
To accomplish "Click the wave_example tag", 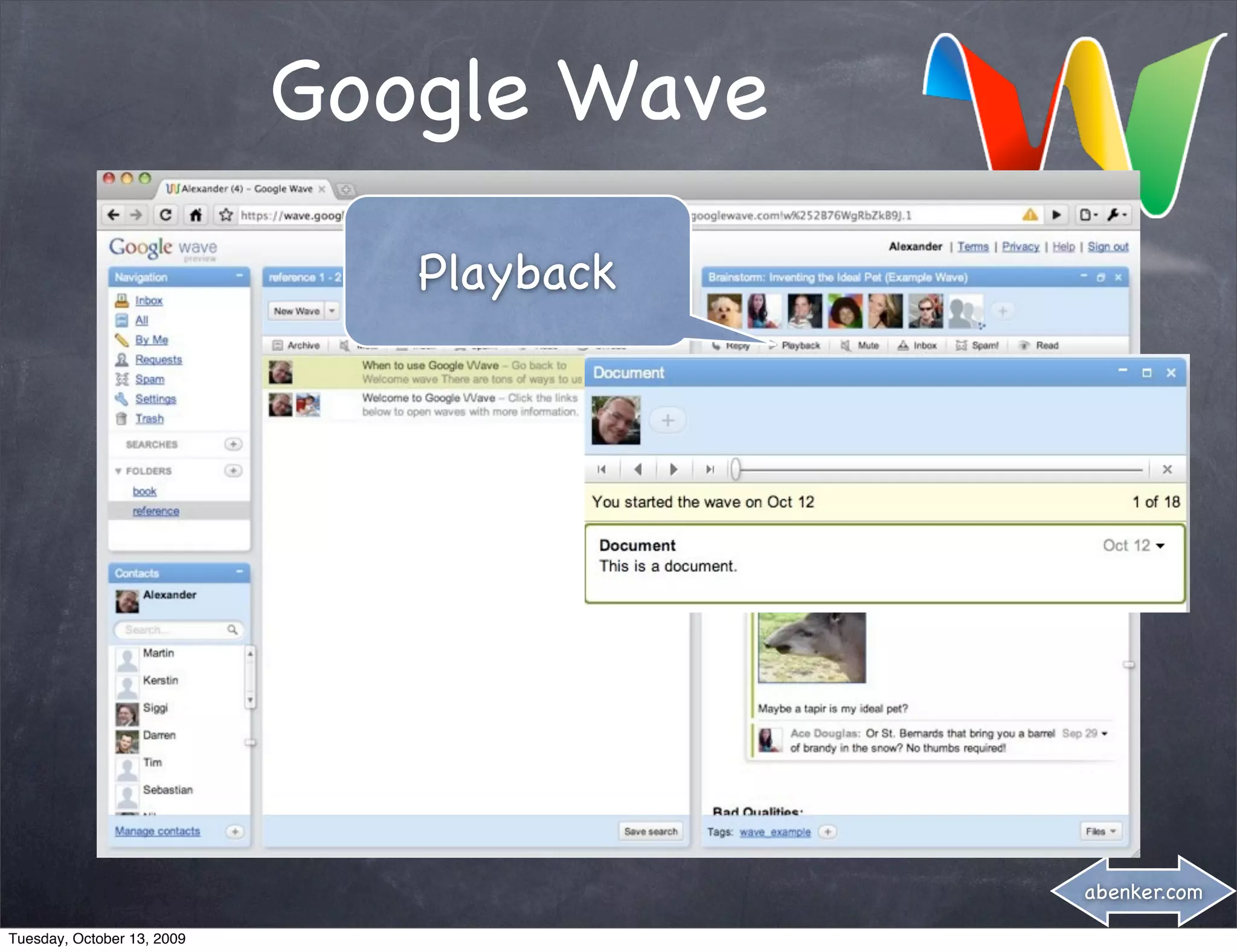I will [775, 832].
